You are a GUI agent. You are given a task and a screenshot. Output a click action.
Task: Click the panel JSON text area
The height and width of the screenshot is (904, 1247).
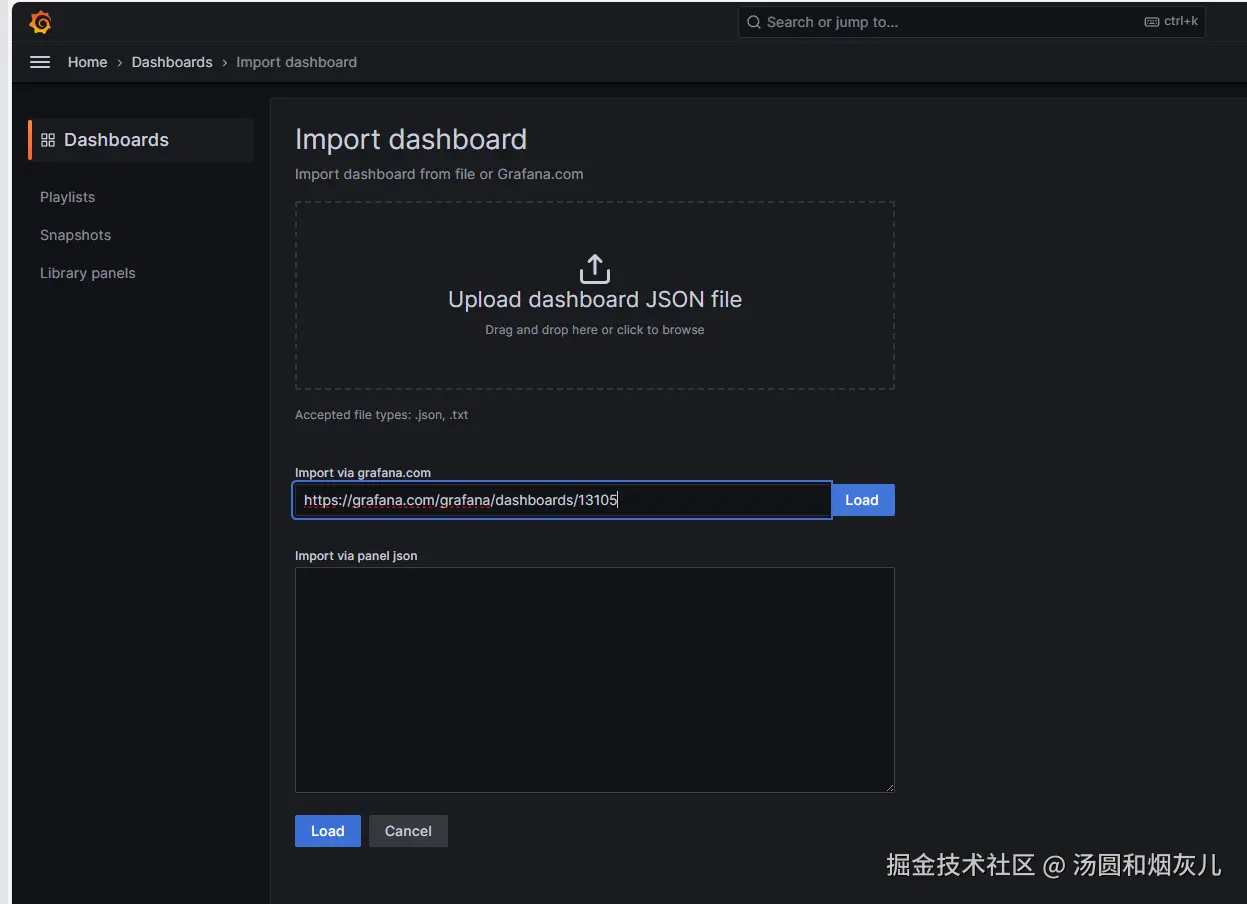click(x=595, y=680)
